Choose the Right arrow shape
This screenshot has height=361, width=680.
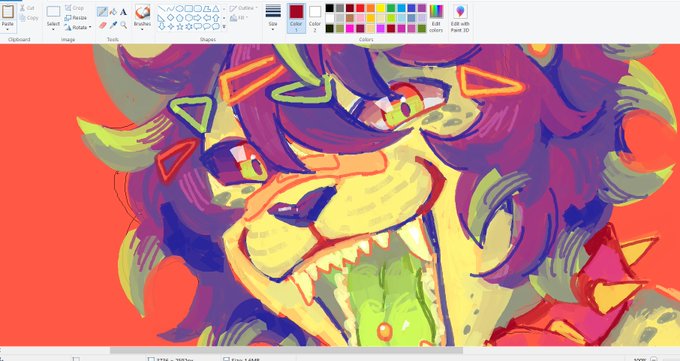point(198,18)
